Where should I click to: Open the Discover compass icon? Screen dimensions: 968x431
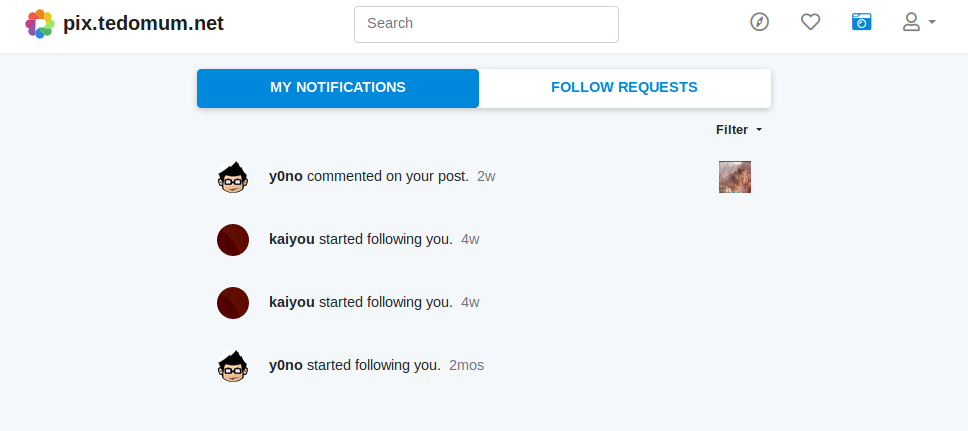(x=760, y=22)
